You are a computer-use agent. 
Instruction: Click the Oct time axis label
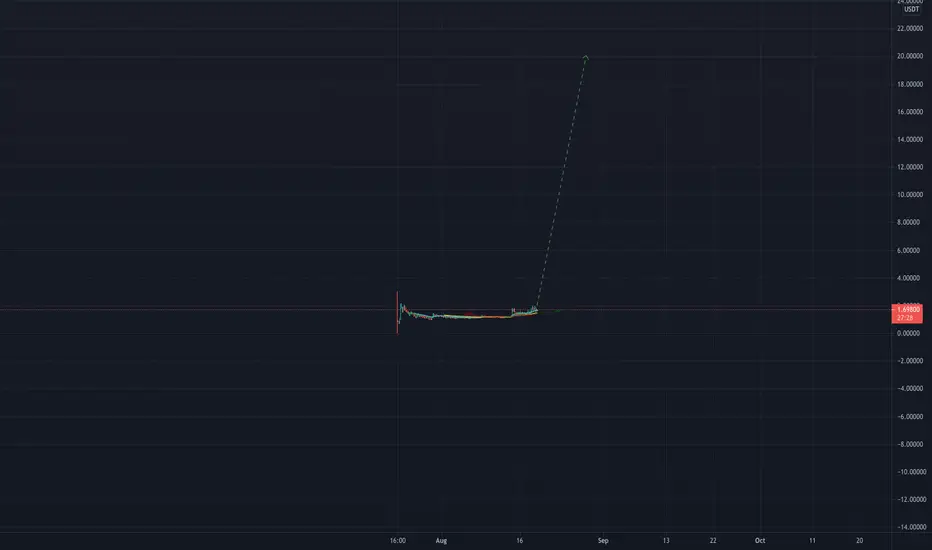[x=760, y=540]
